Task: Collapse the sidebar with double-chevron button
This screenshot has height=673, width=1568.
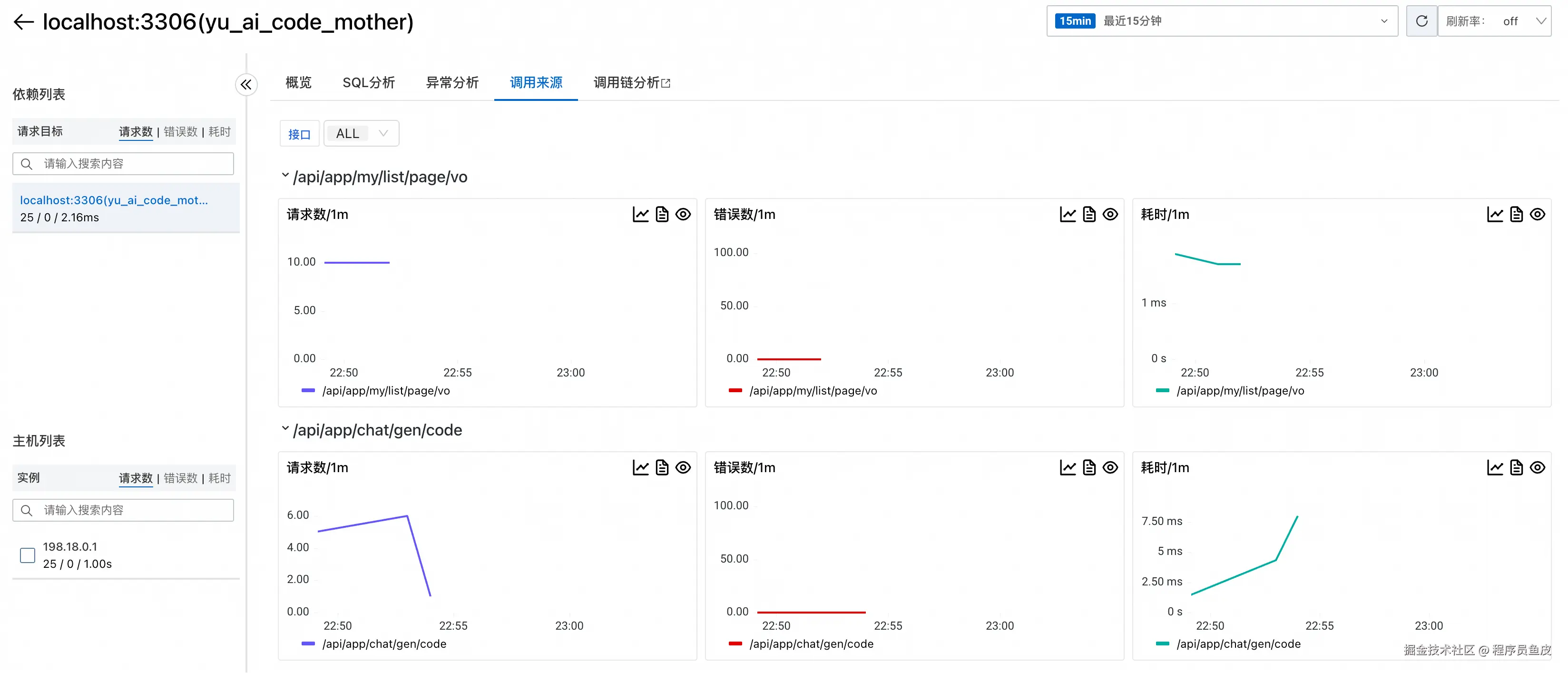Action: (x=246, y=85)
